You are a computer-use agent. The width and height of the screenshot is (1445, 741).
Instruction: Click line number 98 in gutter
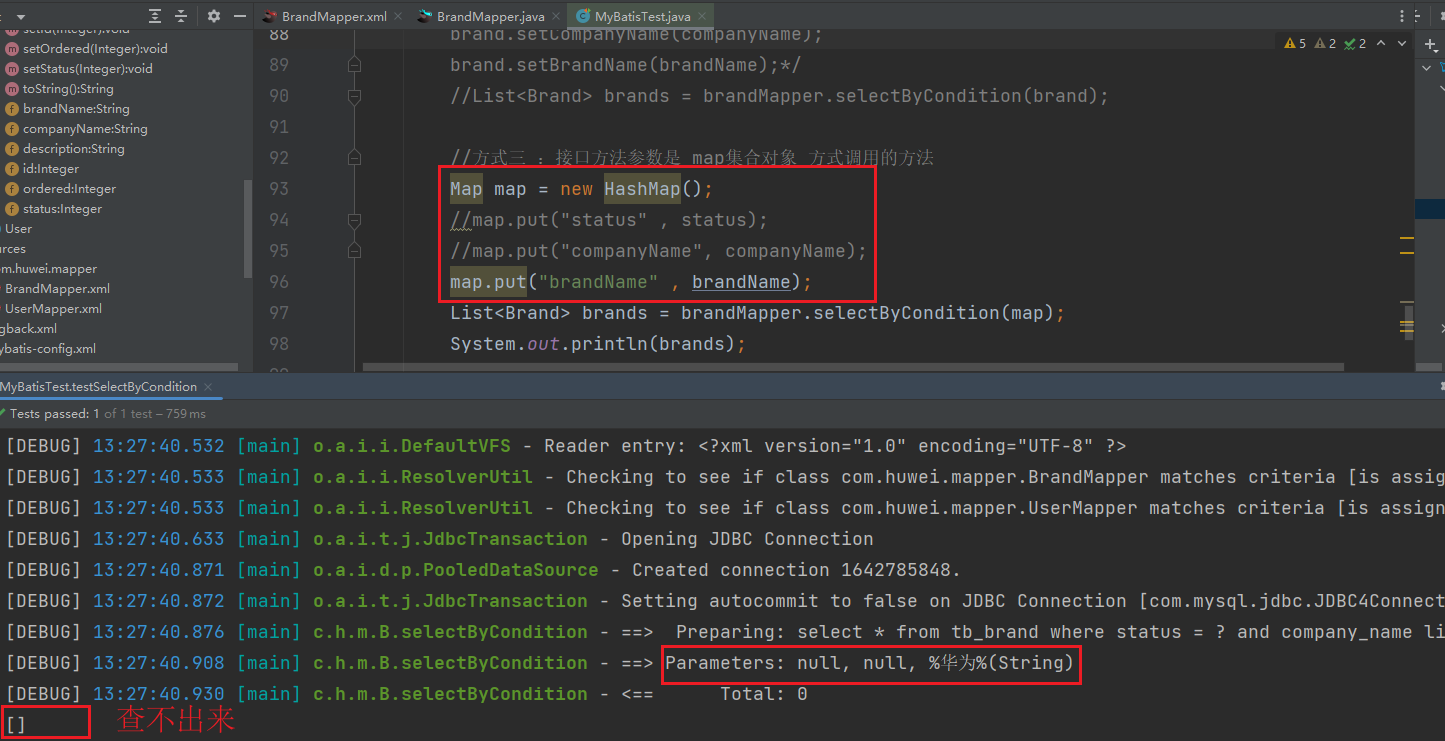[x=279, y=344]
